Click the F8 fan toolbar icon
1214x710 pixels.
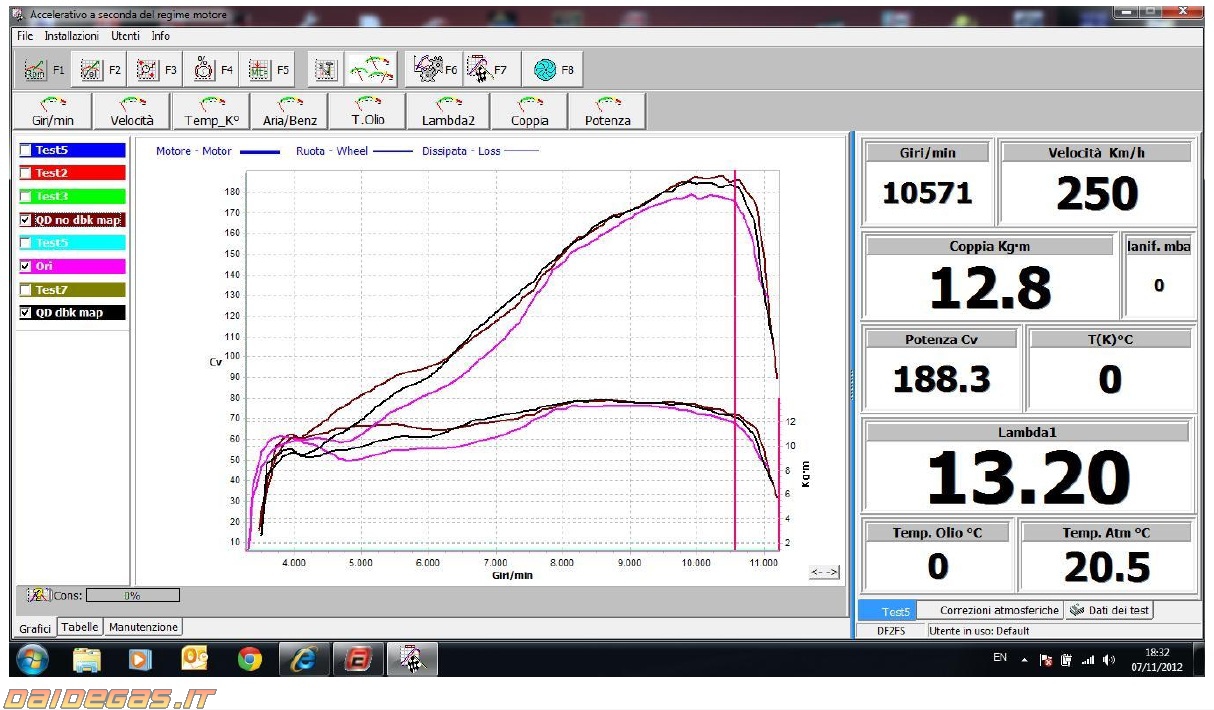point(553,70)
